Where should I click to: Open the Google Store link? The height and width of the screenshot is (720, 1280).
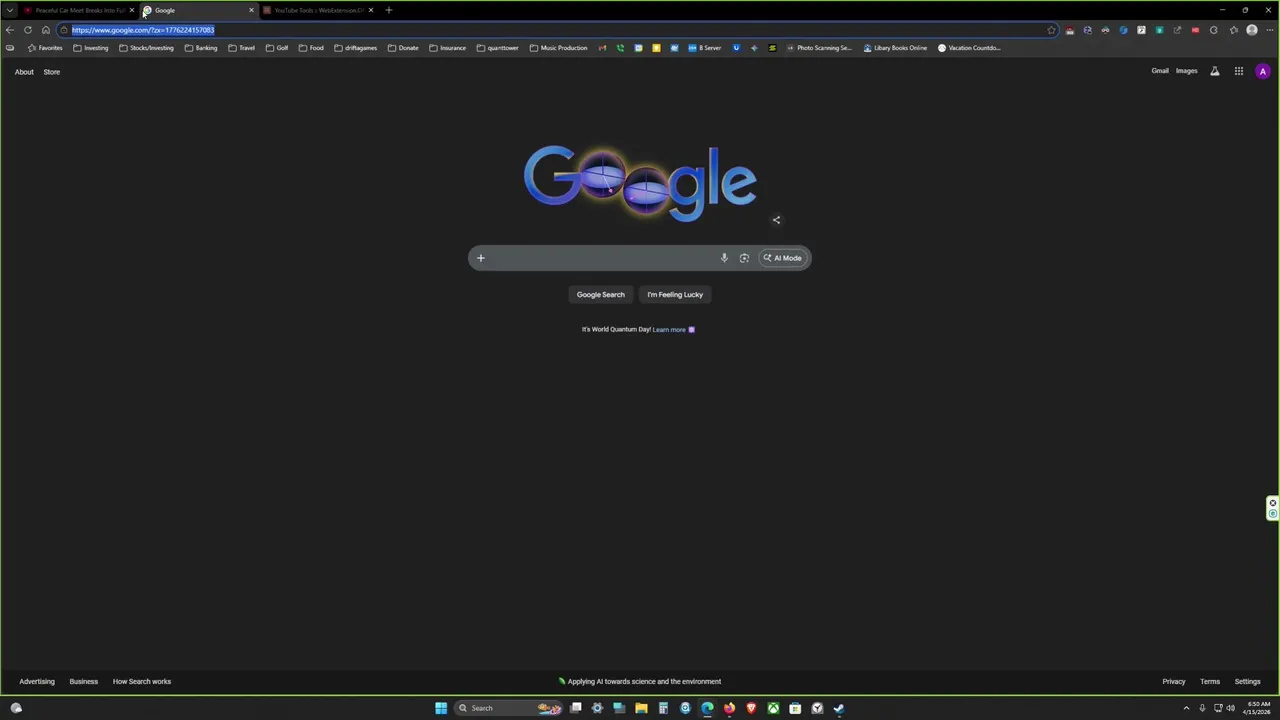click(51, 72)
